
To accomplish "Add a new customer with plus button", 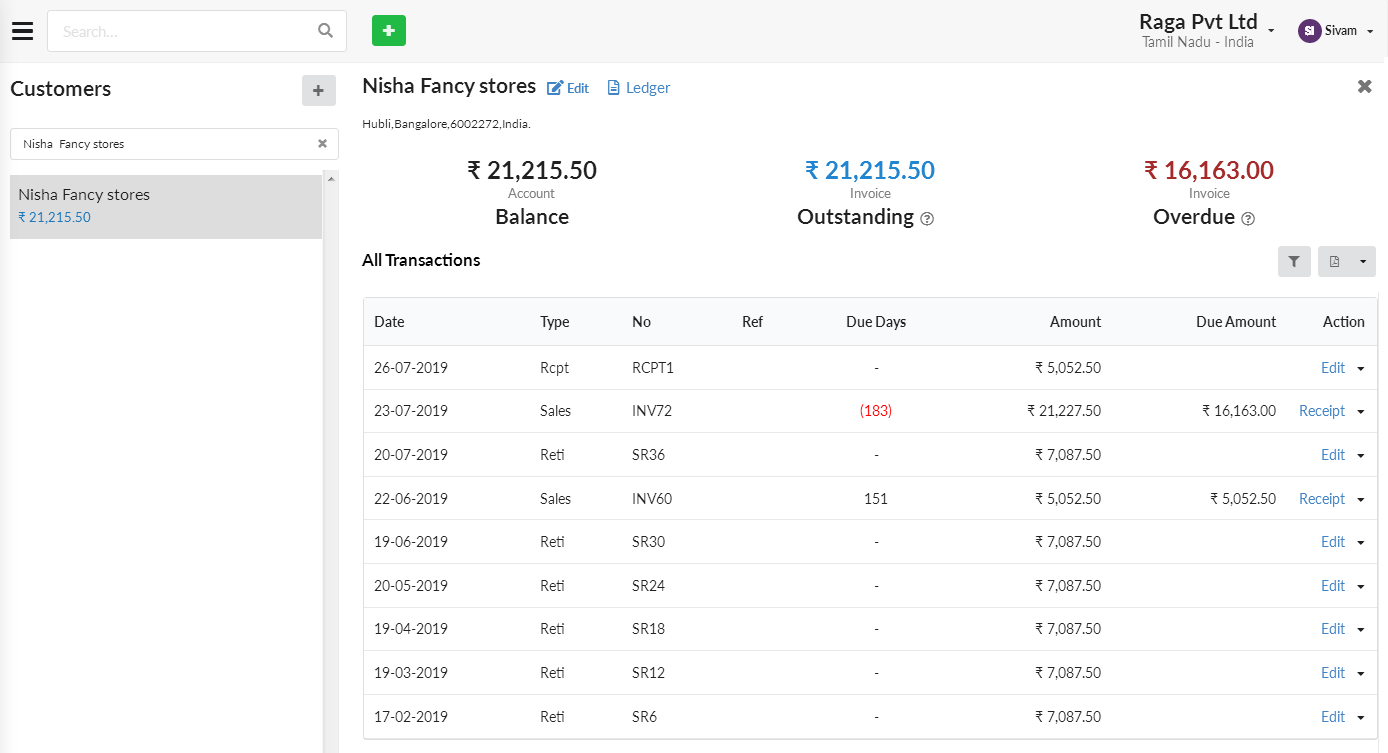I will point(318,91).
